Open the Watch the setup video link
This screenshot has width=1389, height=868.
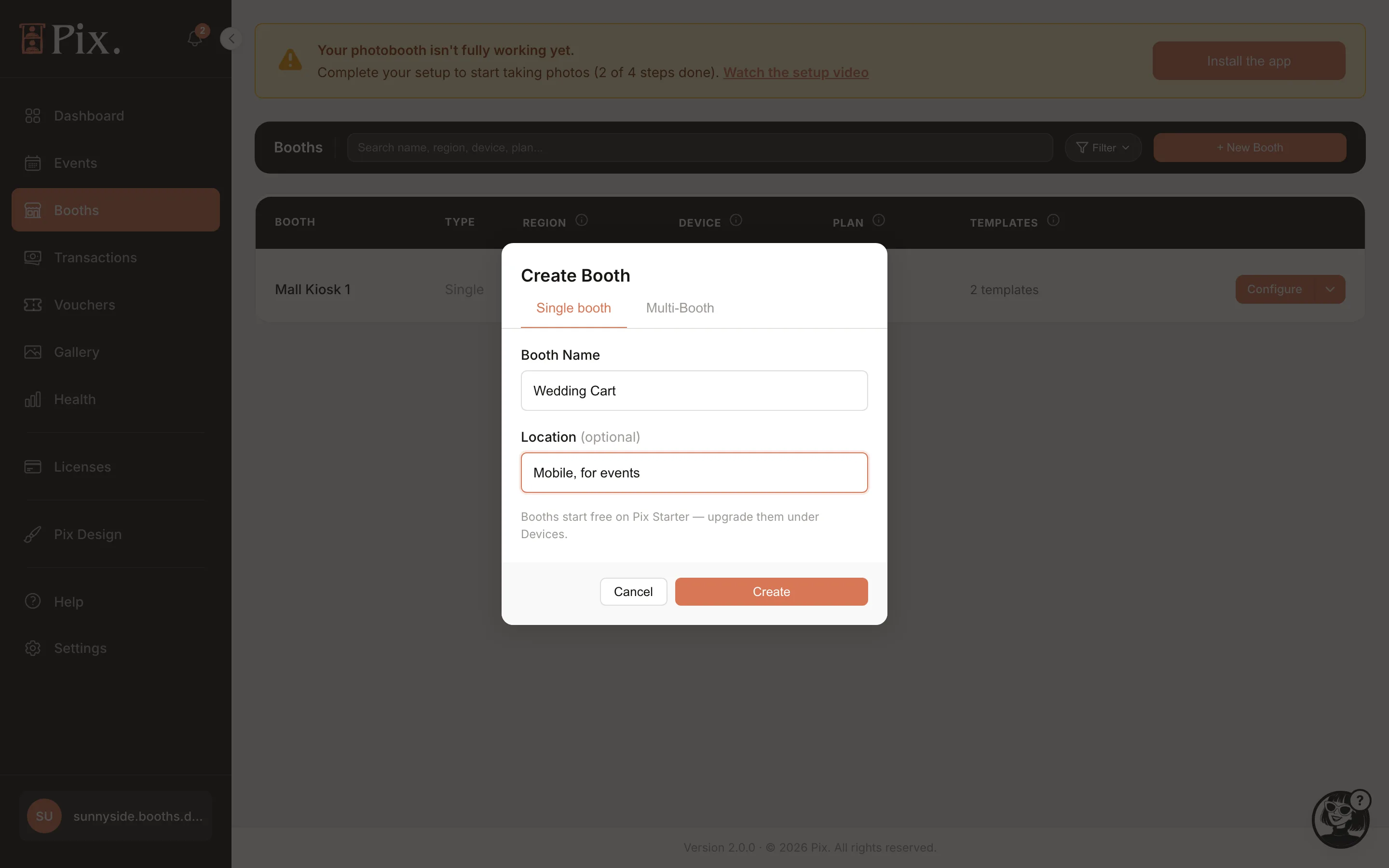click(x=795, y=72)
